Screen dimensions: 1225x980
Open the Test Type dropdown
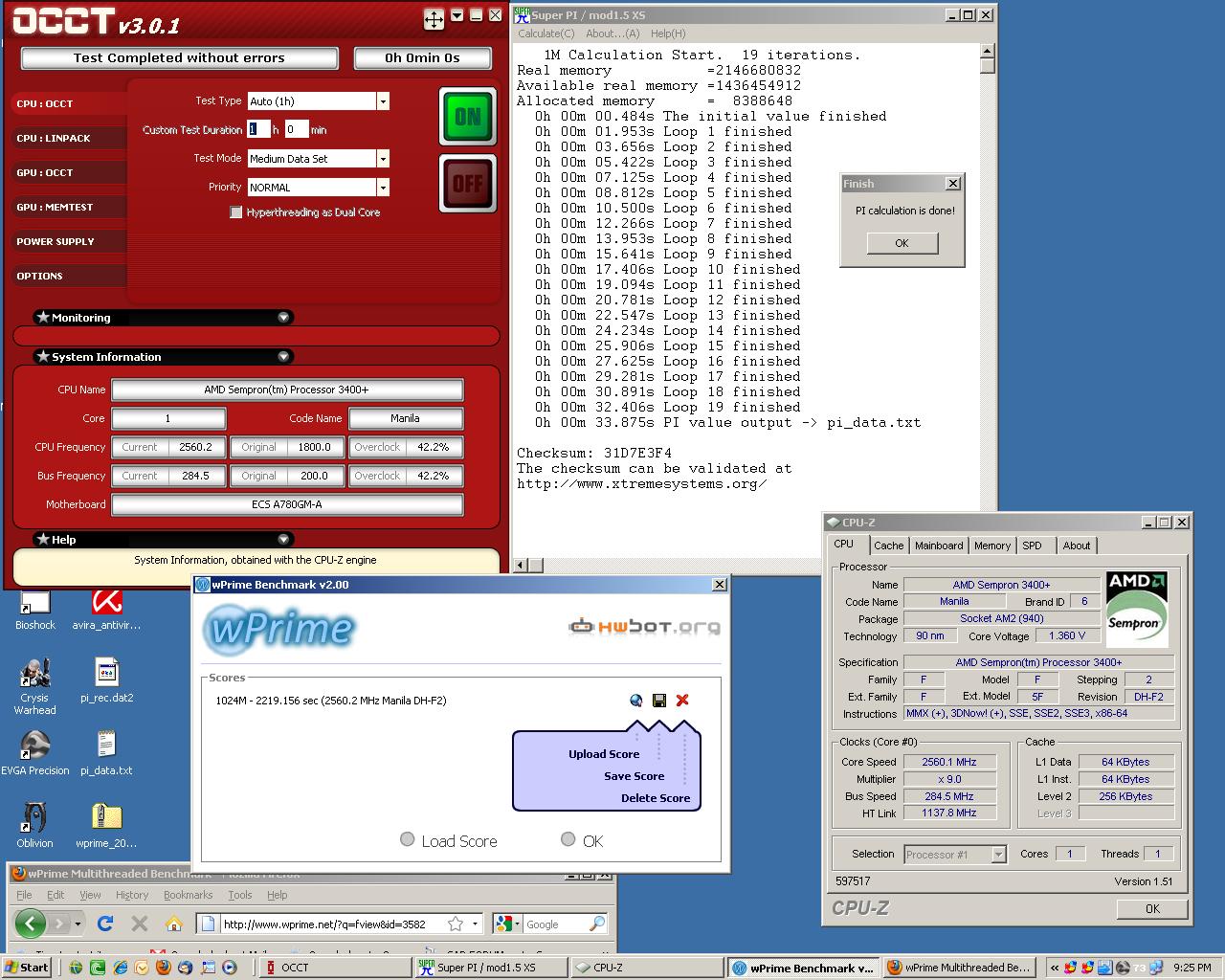[x=383, y=101]
